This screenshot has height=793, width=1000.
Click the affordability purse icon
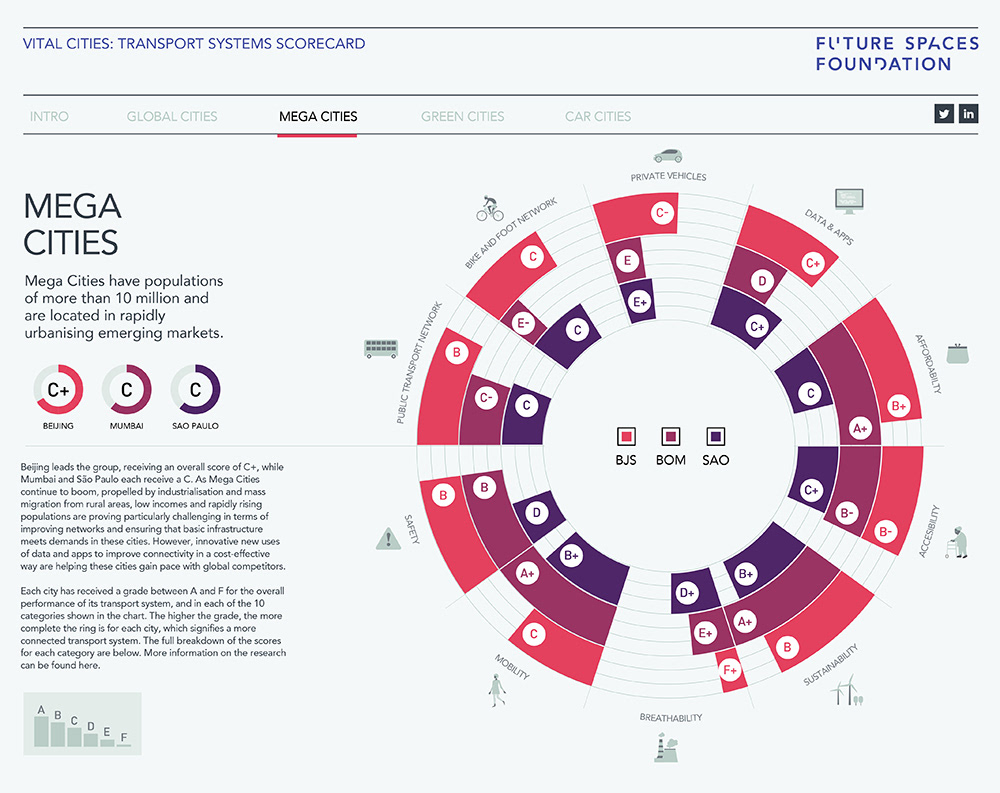tap(958, 353)
